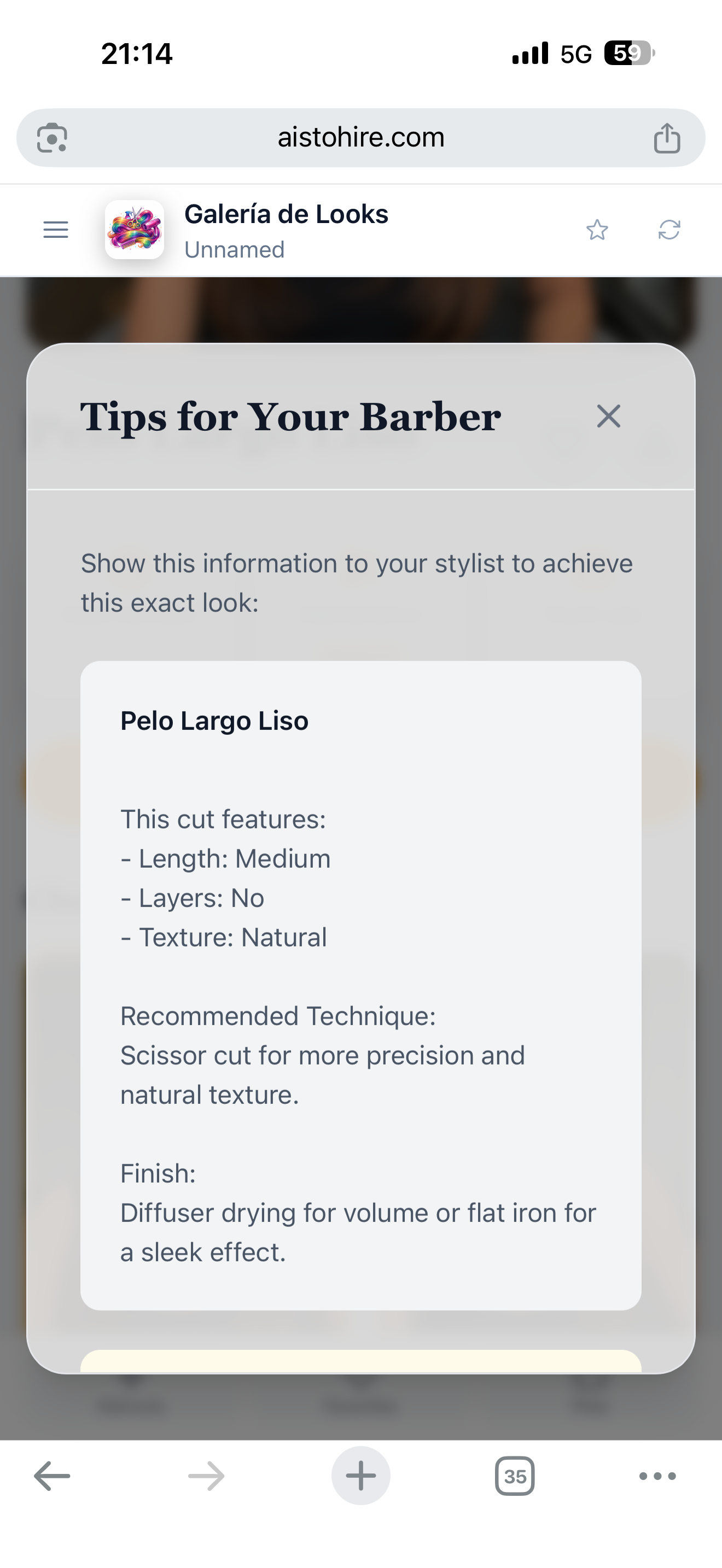722x1568 pixels.
Task: Close the Tips for Your Barber dialog
Action: tap(609, 417)
